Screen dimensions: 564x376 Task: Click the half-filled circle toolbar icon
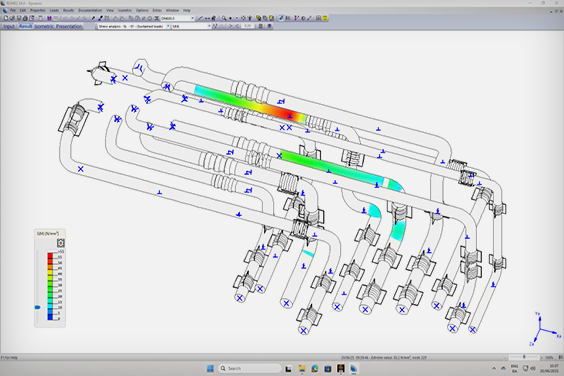tap(303, 18)
